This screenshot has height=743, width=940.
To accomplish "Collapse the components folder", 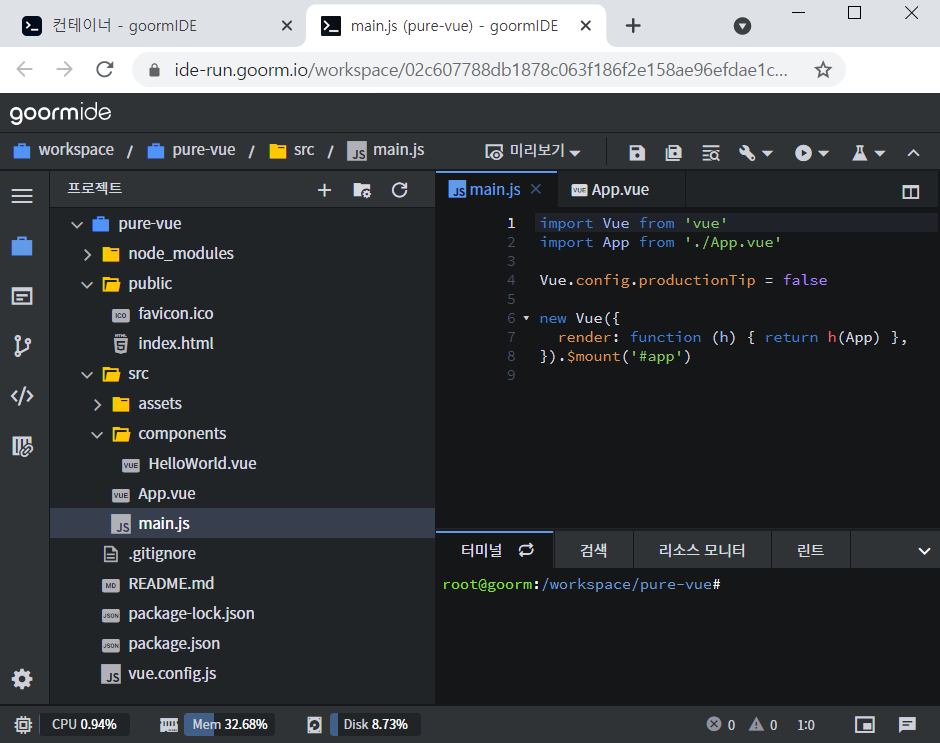I will coord(97,435).
